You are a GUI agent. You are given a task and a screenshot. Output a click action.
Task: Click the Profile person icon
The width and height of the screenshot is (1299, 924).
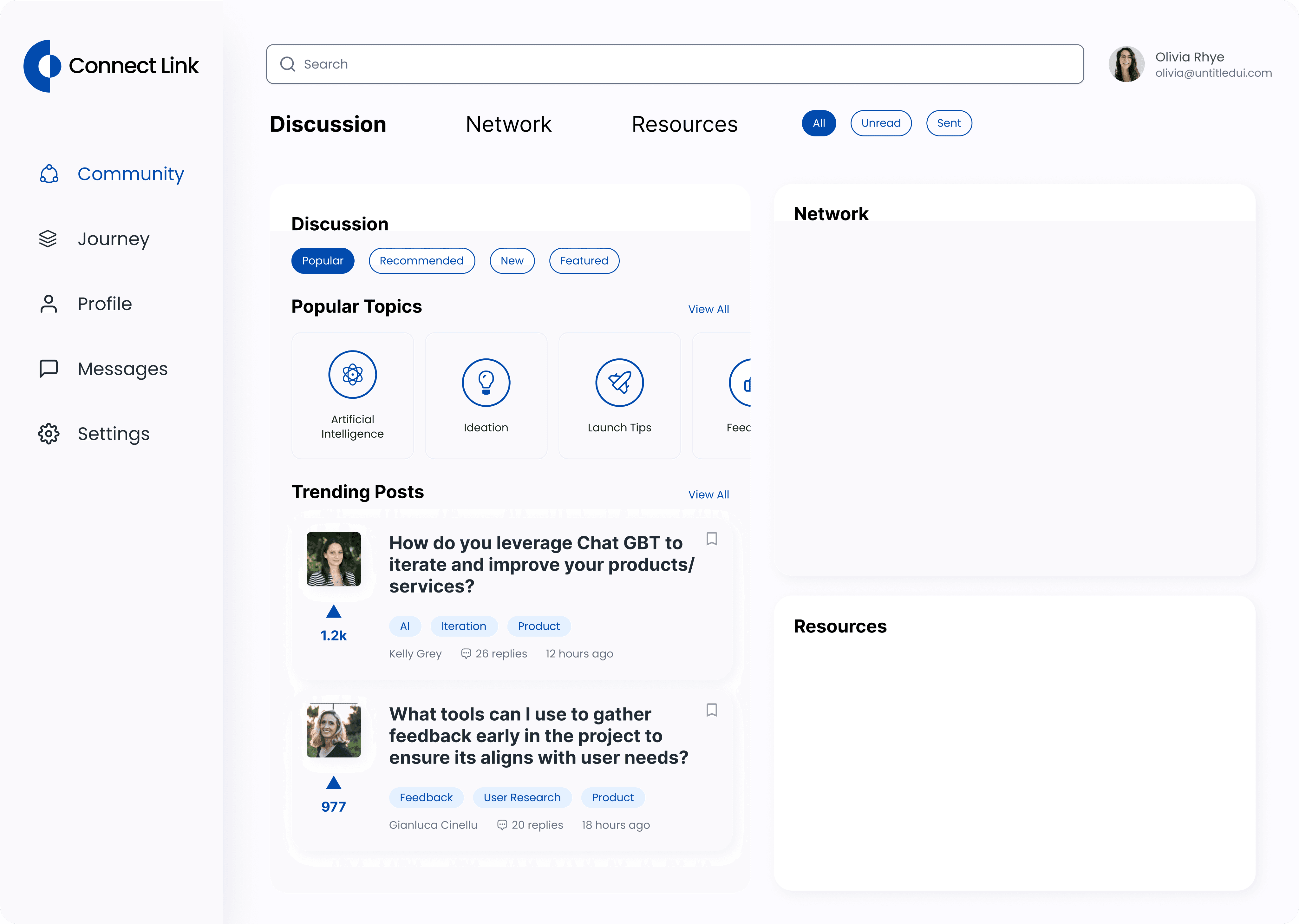[49, 304]
